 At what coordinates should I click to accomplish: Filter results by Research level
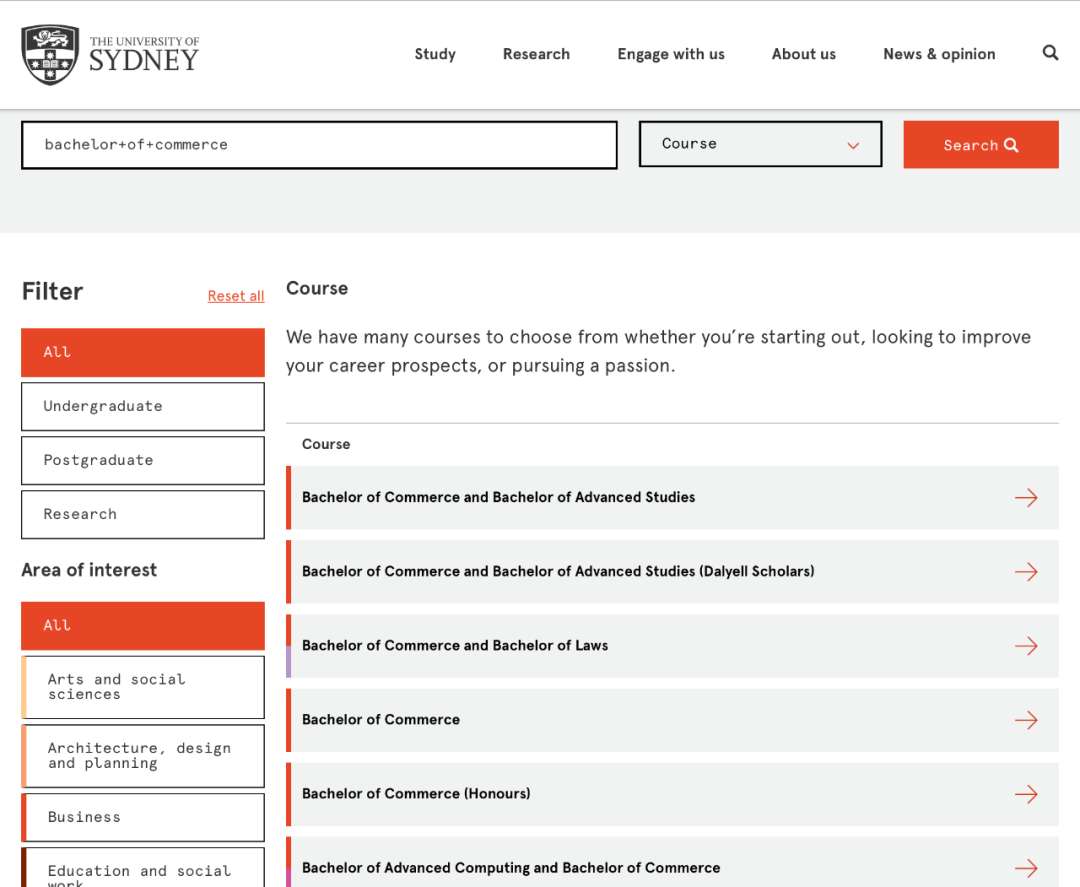143,514
